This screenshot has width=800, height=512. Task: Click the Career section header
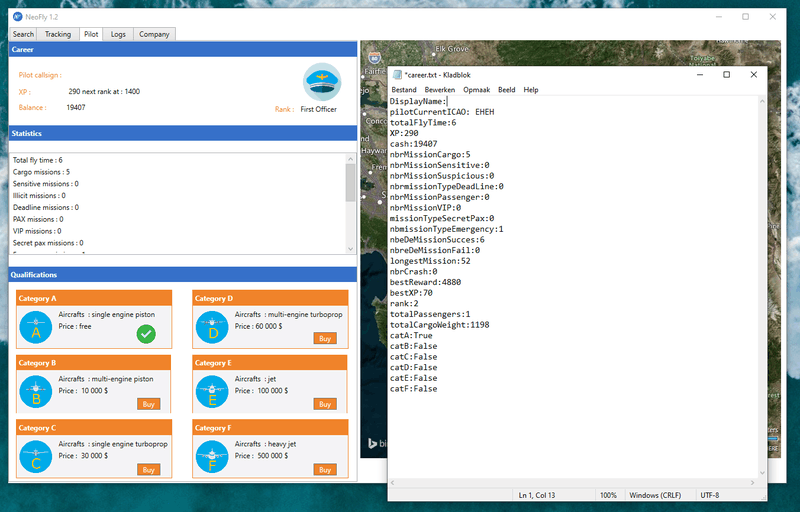(x=183, y=49)
